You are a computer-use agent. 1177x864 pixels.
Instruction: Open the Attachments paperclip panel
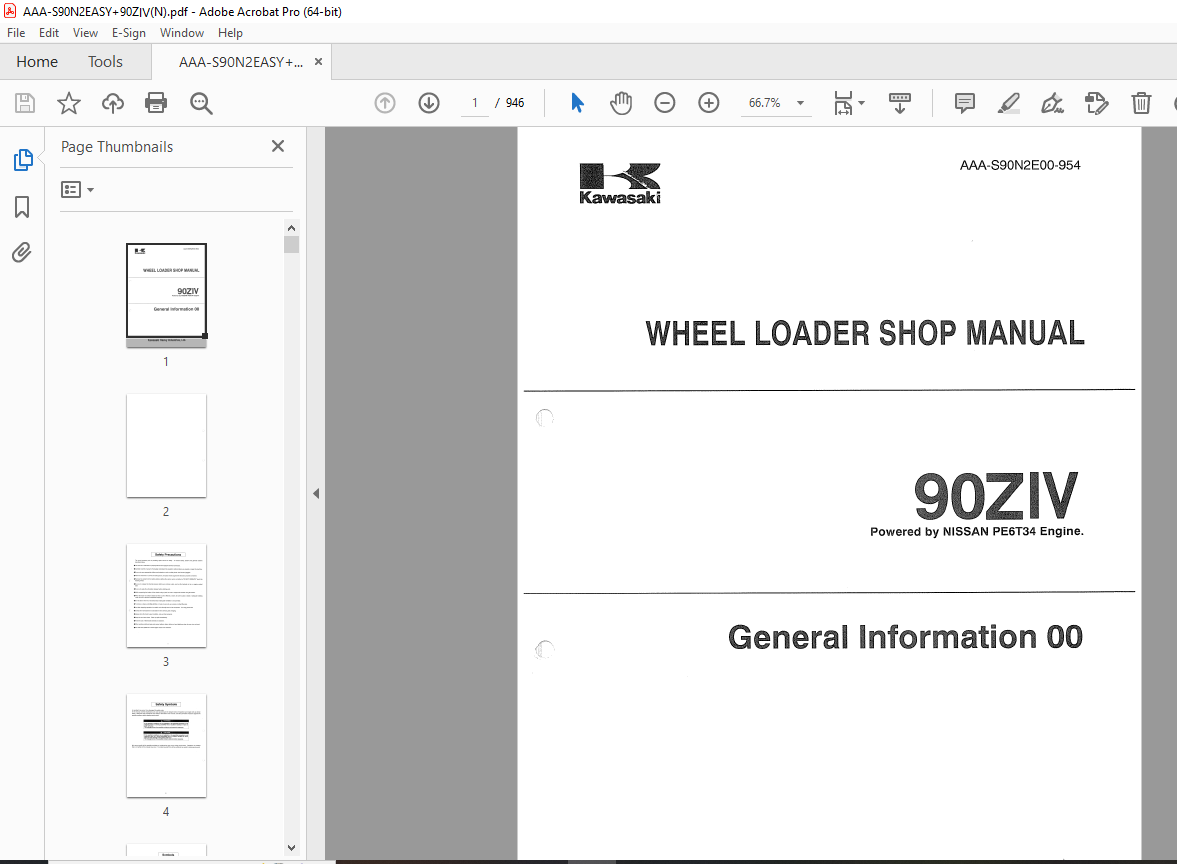tap(22, 253)
